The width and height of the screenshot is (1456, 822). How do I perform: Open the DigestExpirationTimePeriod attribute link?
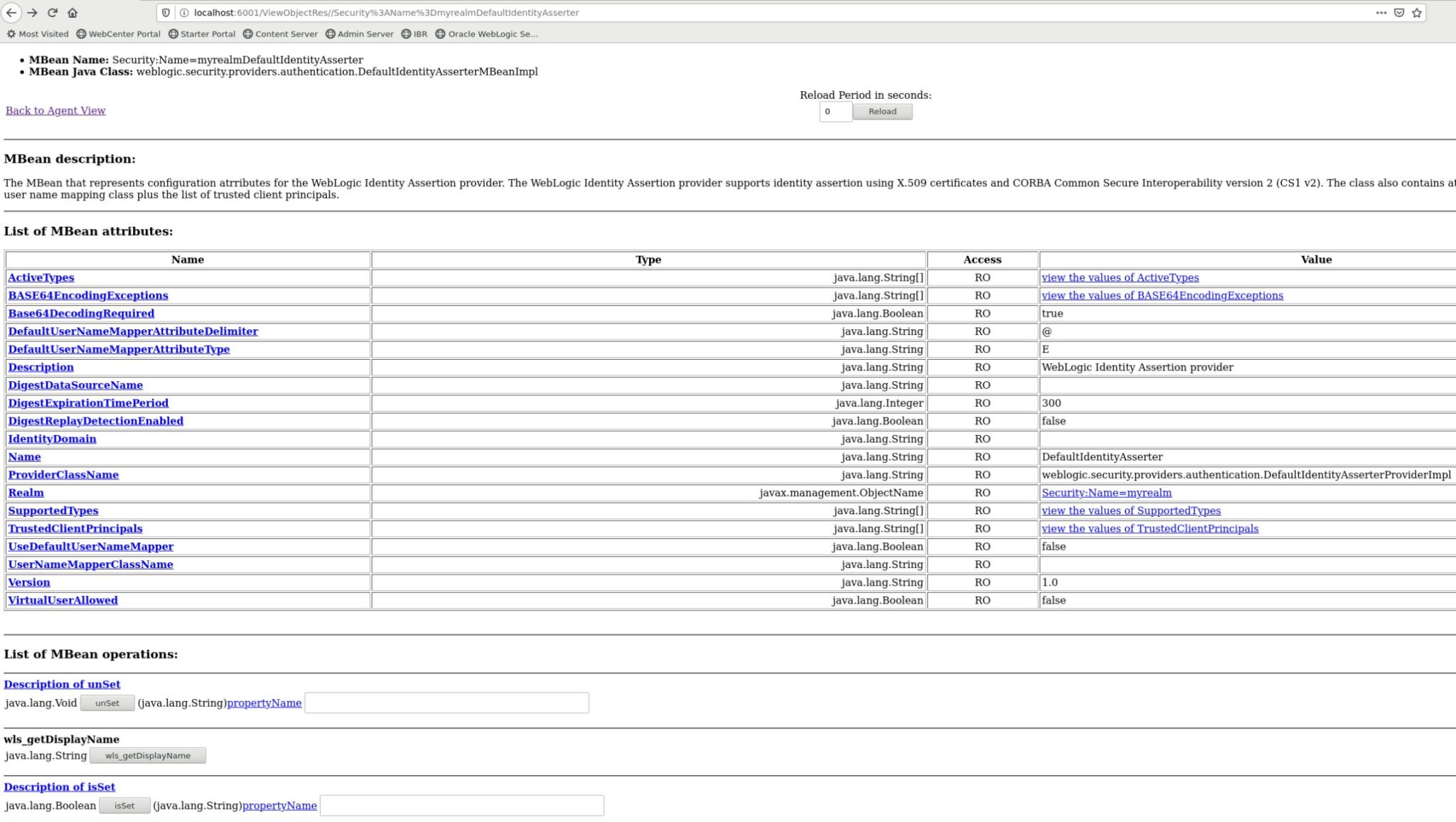click(88, 402)
